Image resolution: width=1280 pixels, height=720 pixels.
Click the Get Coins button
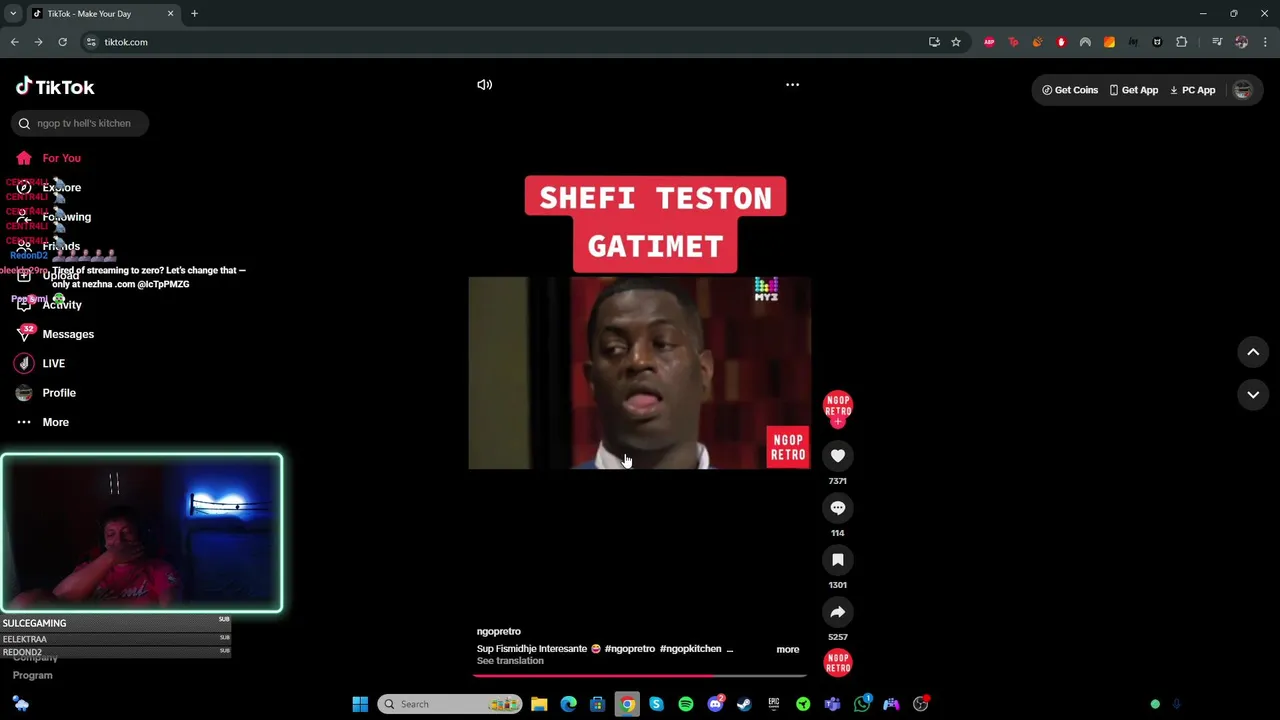tap(1070, 90)
